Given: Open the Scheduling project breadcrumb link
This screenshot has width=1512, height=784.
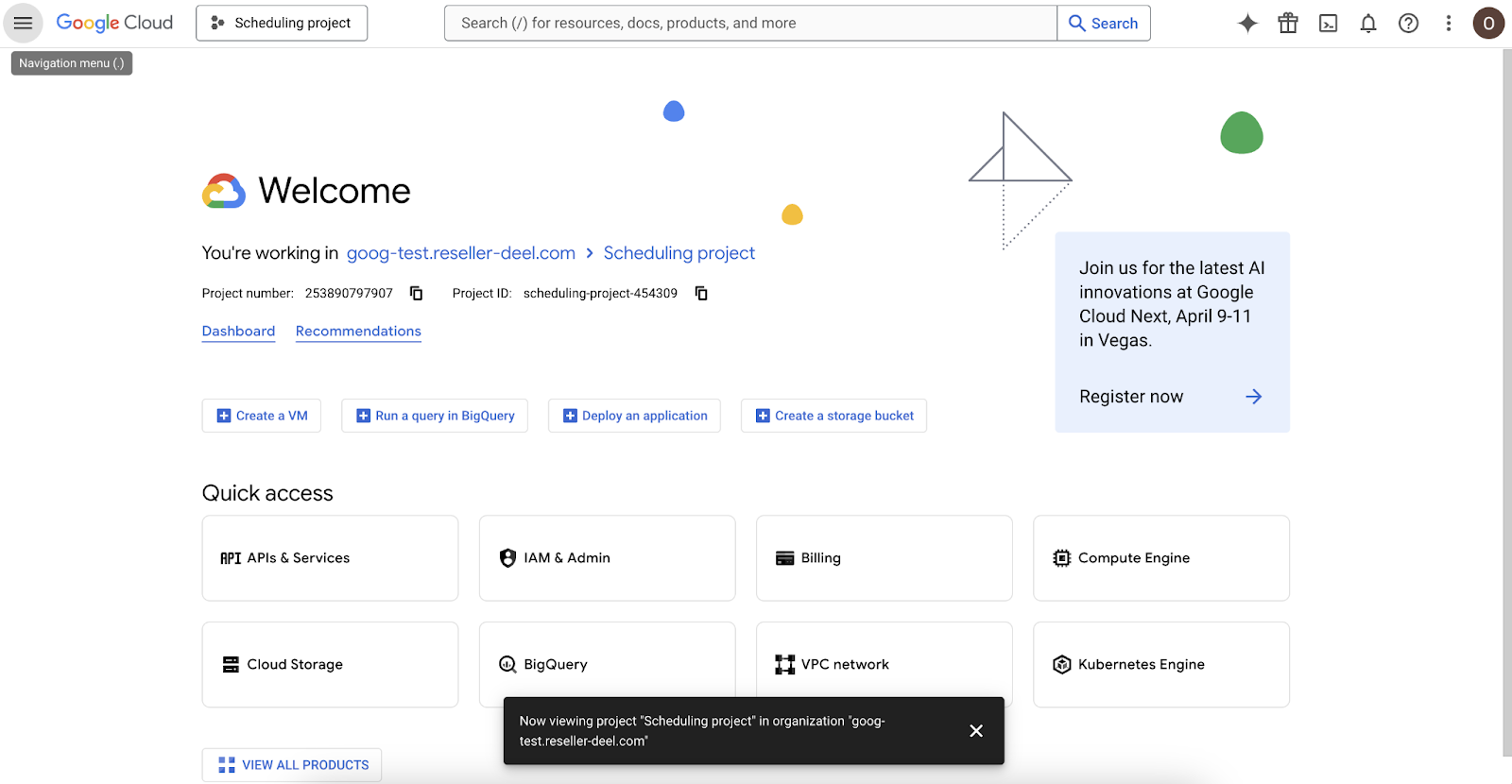Looking at the screenshot, I should coord(679,253).
